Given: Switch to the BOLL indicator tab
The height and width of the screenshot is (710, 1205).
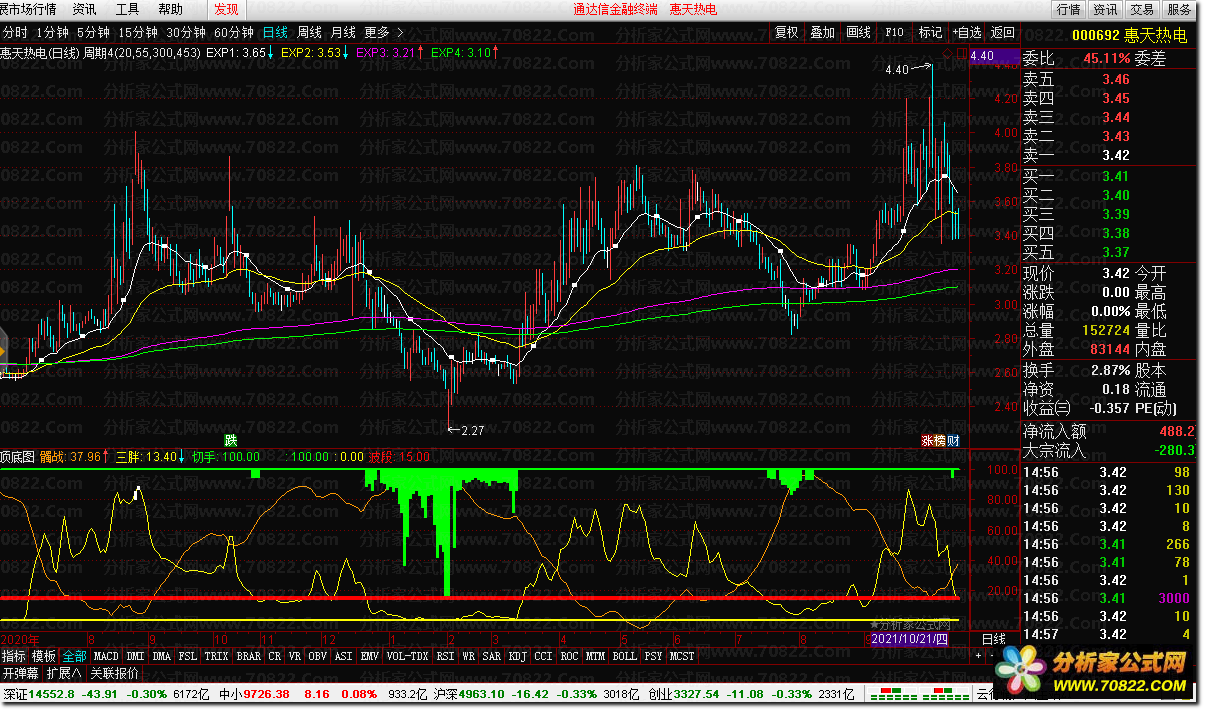Looking at the screenshot, I should (x=624, y=656).
